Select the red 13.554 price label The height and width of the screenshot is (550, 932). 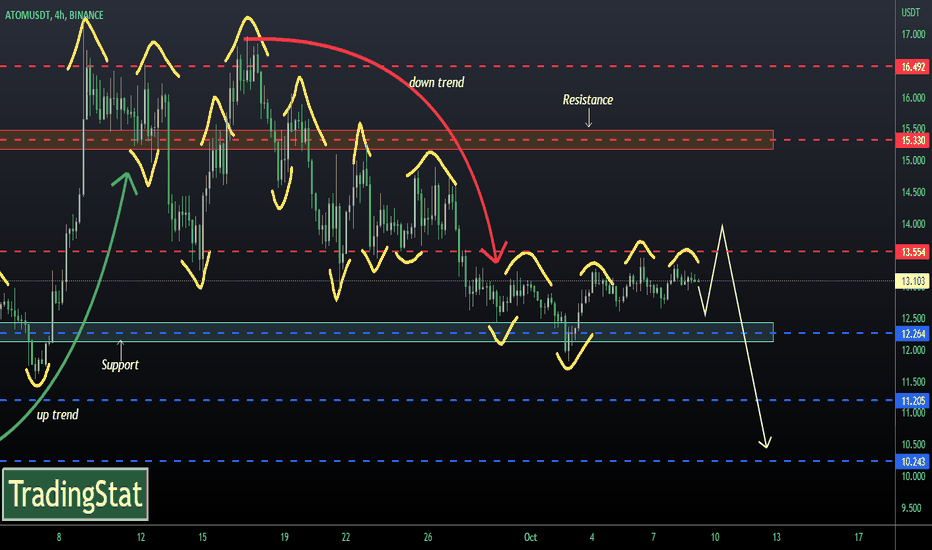[912, 252]
